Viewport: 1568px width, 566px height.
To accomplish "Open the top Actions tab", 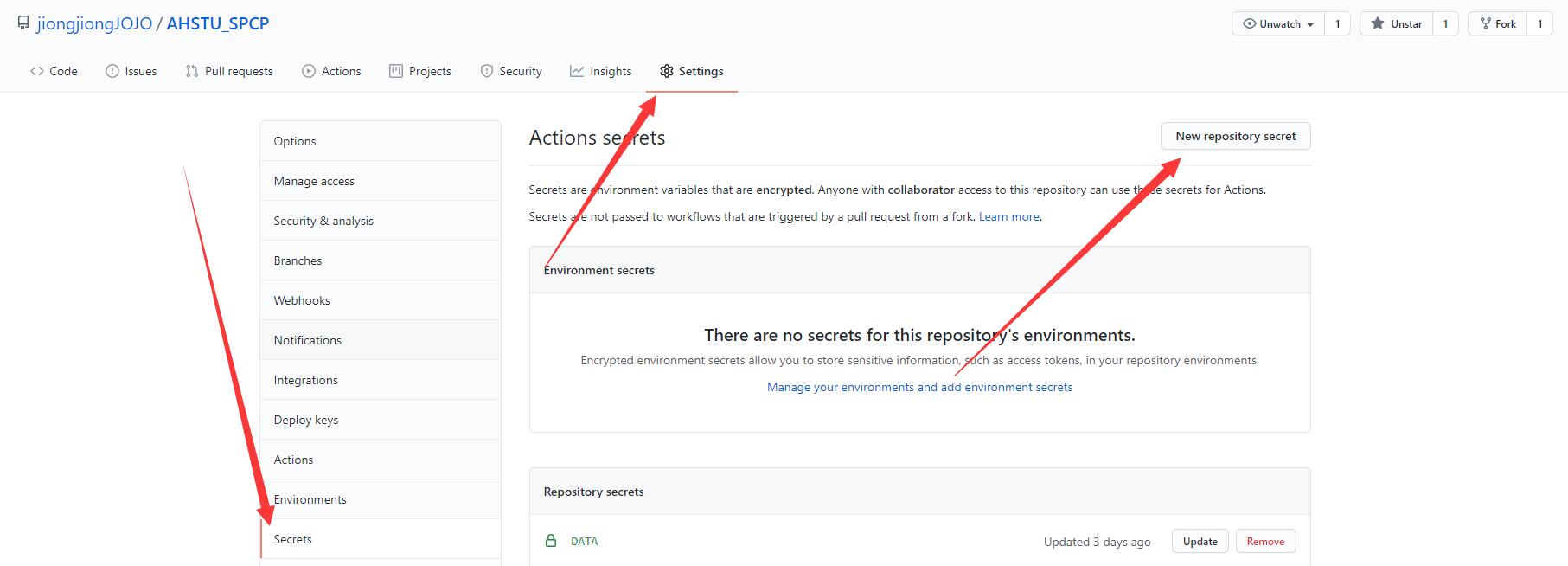I will tap(331, 71).
